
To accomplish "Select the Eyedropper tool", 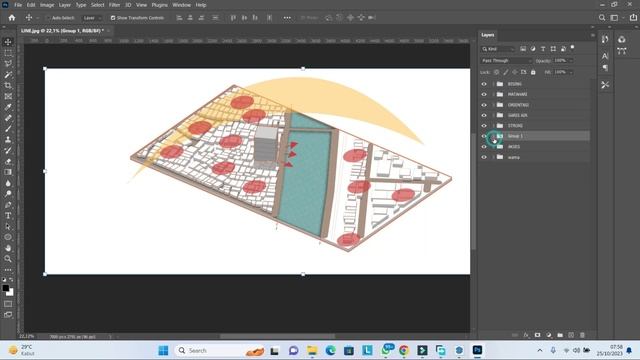I will [x=8, y=107].
